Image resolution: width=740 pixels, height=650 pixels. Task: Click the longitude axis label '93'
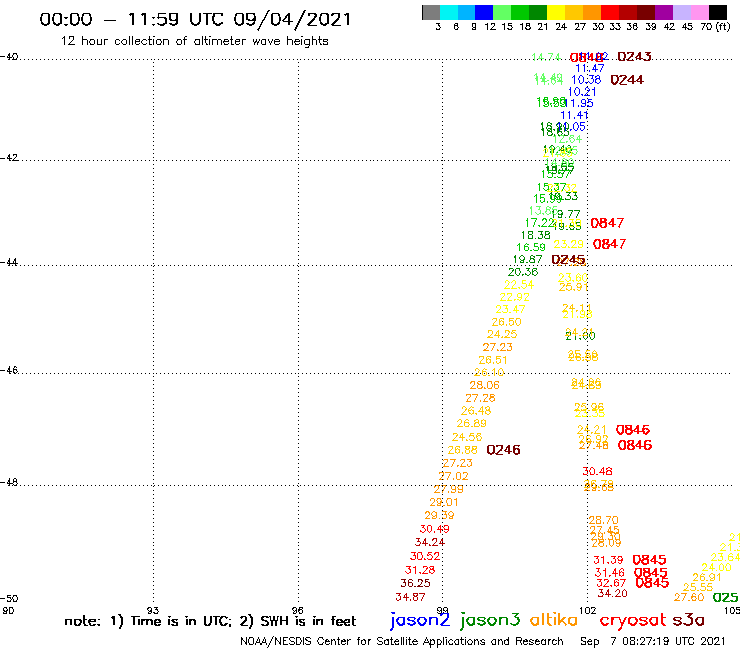(x=153, y=610)
